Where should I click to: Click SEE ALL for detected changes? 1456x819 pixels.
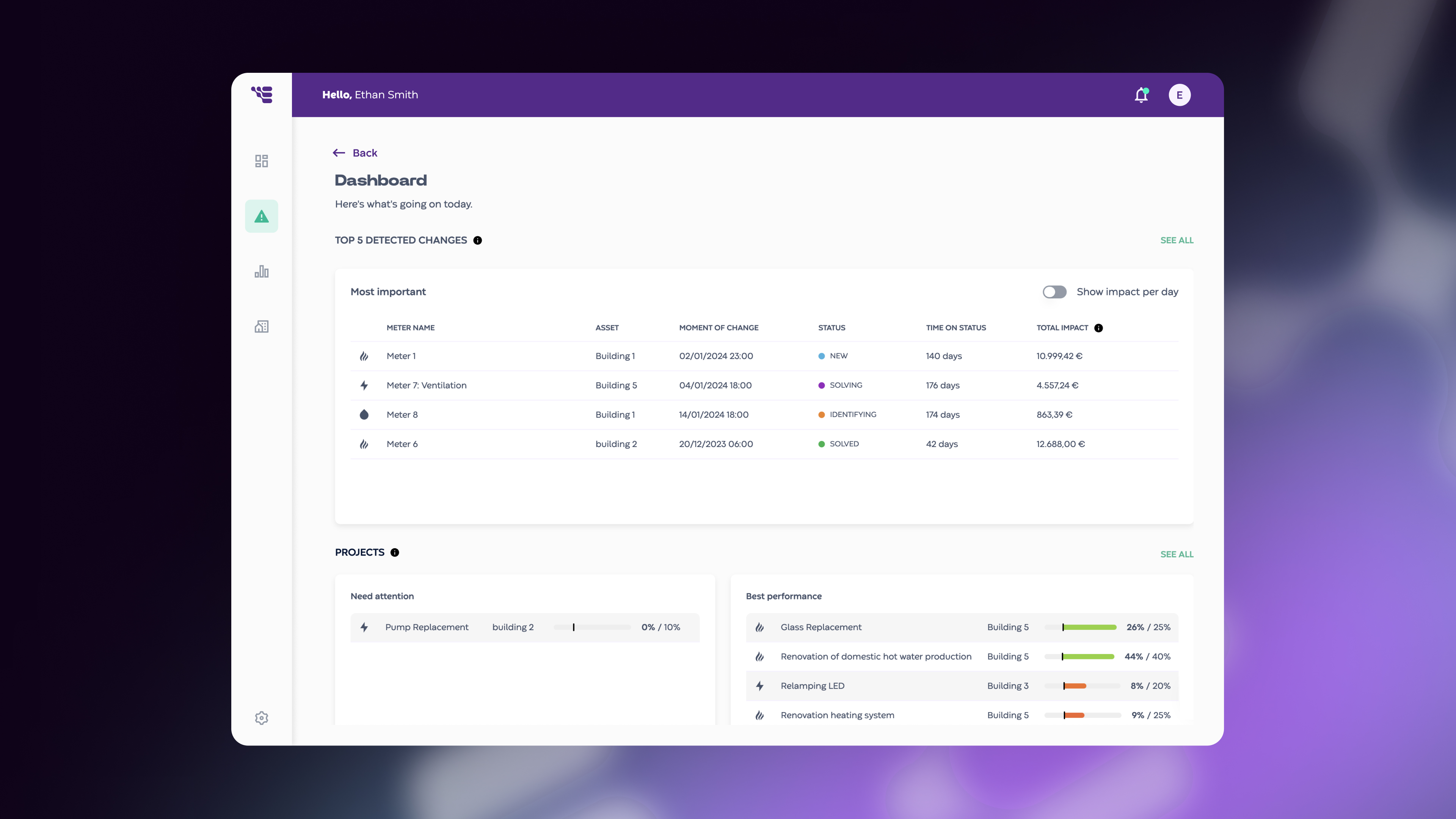tap(1177, 240)
